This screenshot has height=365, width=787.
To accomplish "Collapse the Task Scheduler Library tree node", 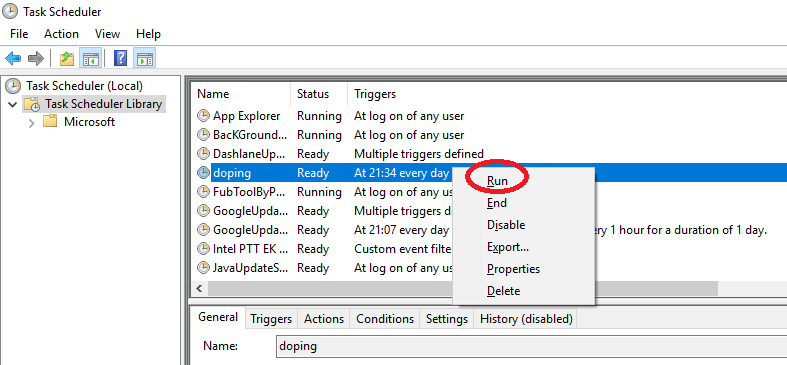I will point(12,104).
